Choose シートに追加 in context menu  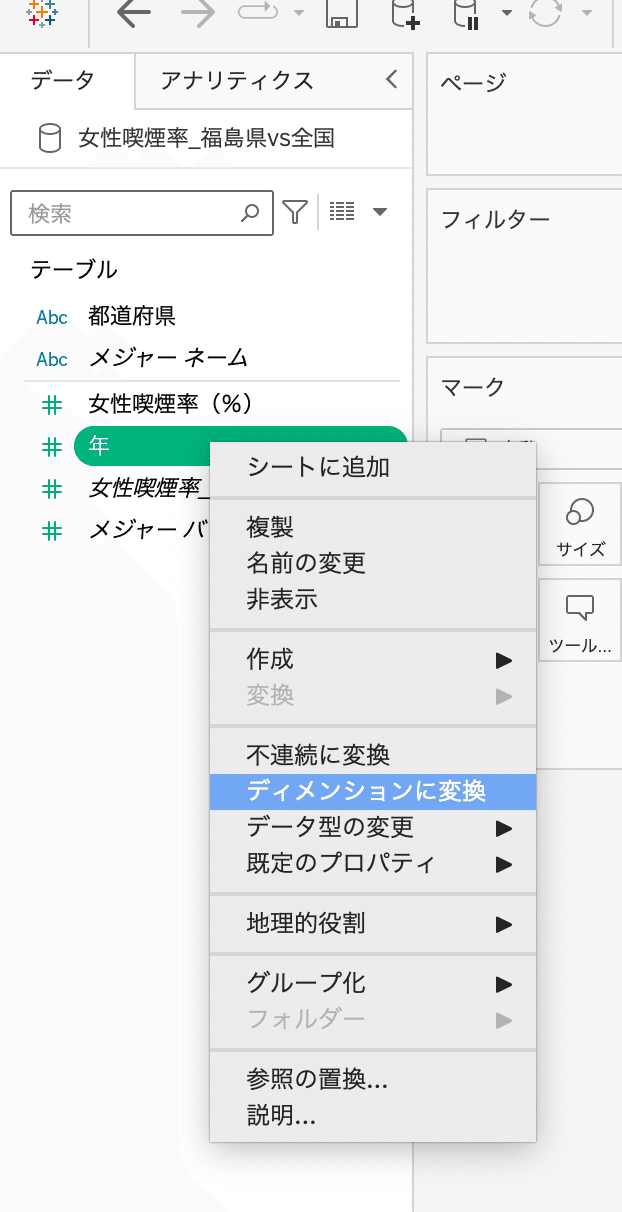point(373,467)
